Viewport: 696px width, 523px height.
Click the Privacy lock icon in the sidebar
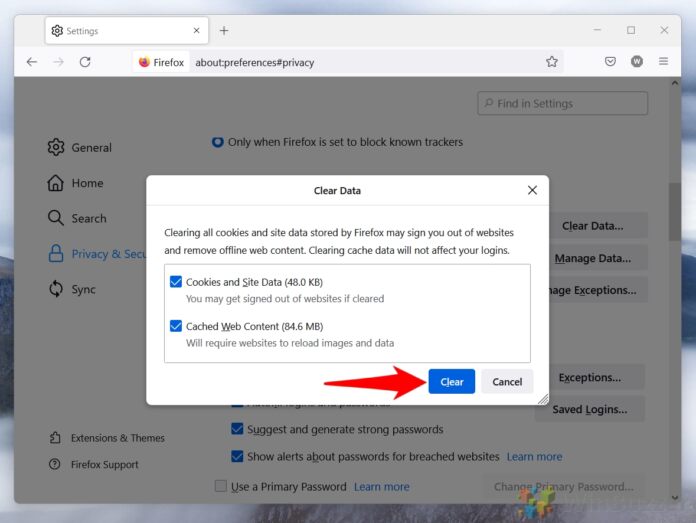55,254
